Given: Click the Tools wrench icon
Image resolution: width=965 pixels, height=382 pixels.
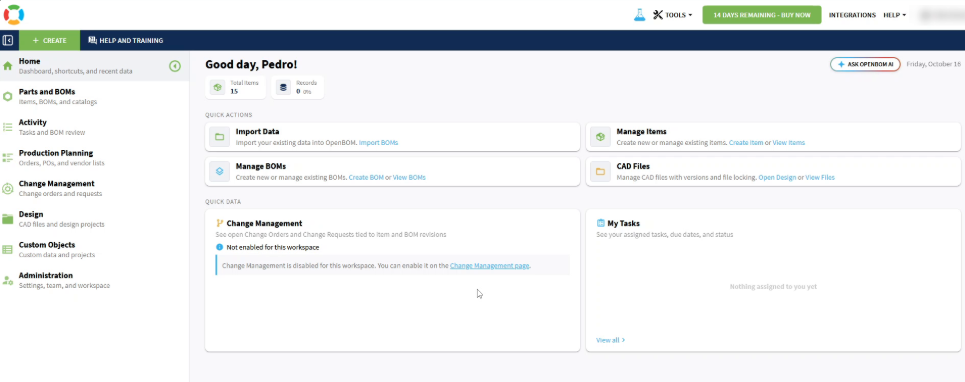Looking at the screenshot, I should click(658, 15).
